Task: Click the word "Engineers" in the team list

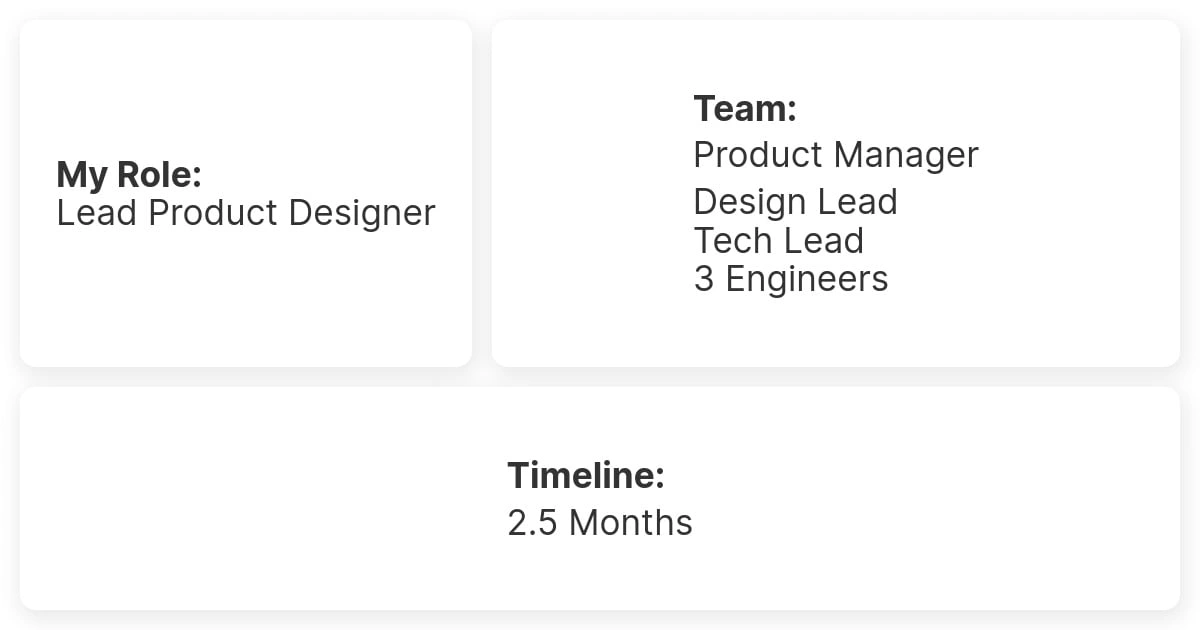Action: coord(807,279)
